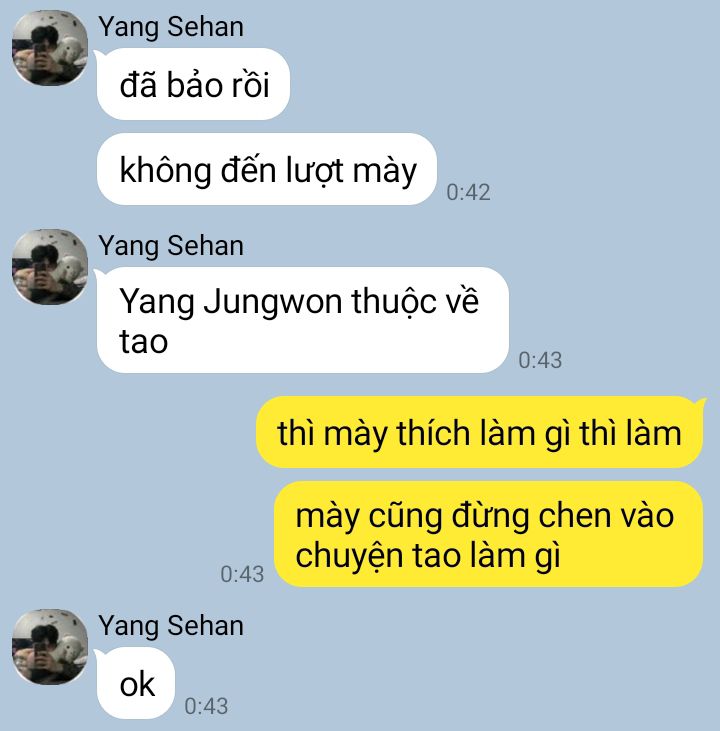Tap the 0:43 timestamp left of yellow bubble
The image size is (720, 731).
point(242,574)
